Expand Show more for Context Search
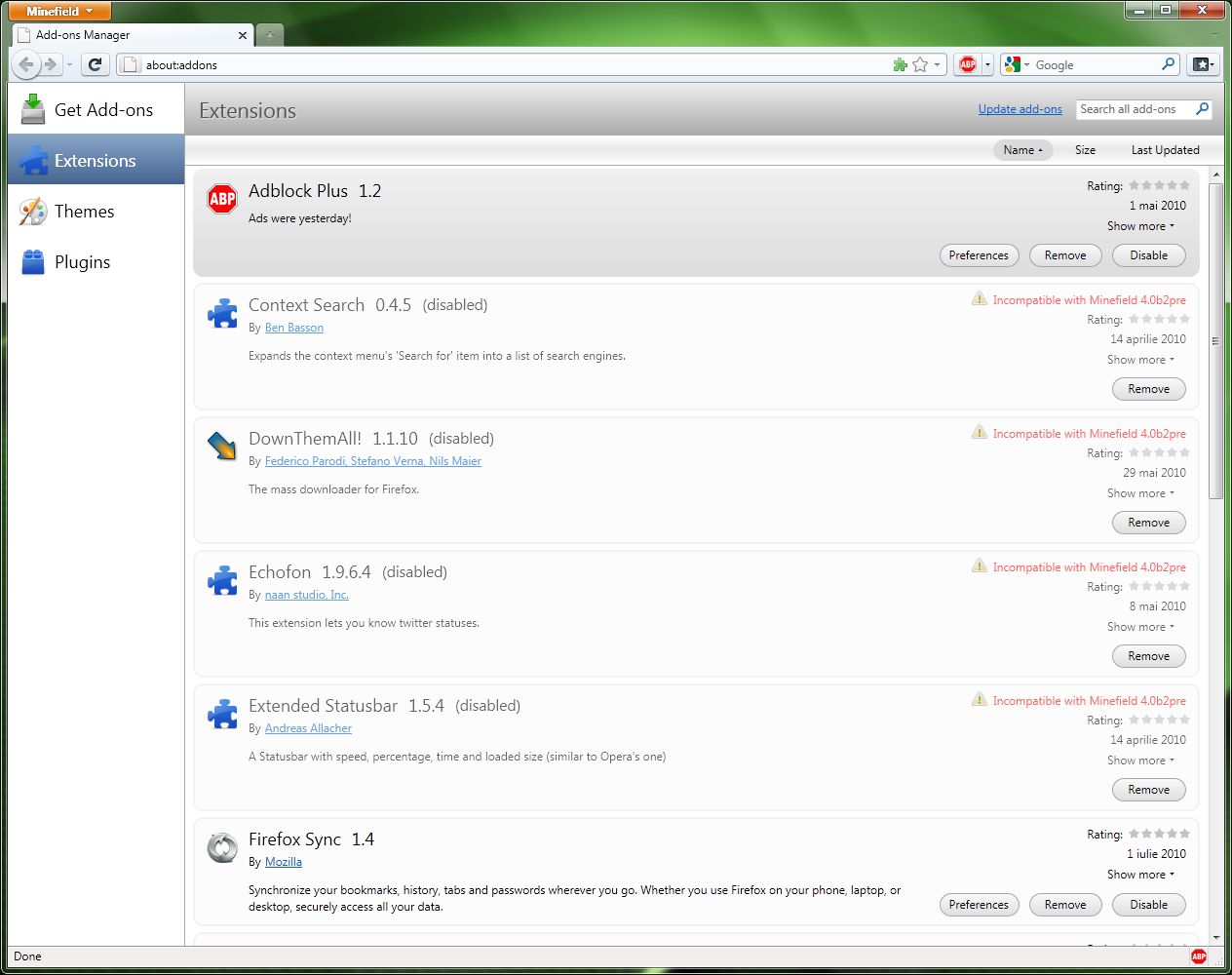This screenshot has width=1232, height=975. pyautogui.click(x=1140, y=360)
